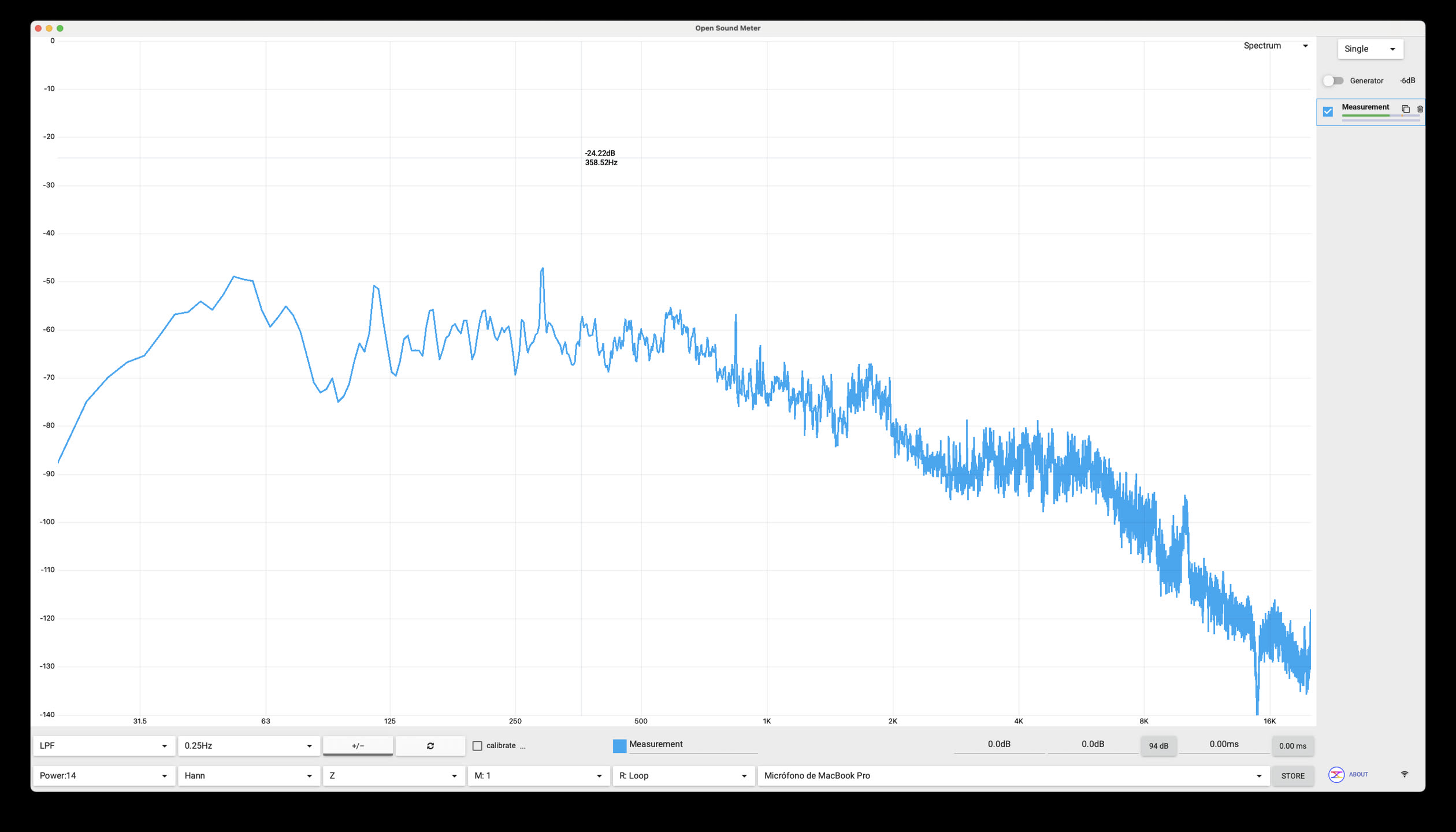
Task: Click the STORE button
Action: [1292, 775]
